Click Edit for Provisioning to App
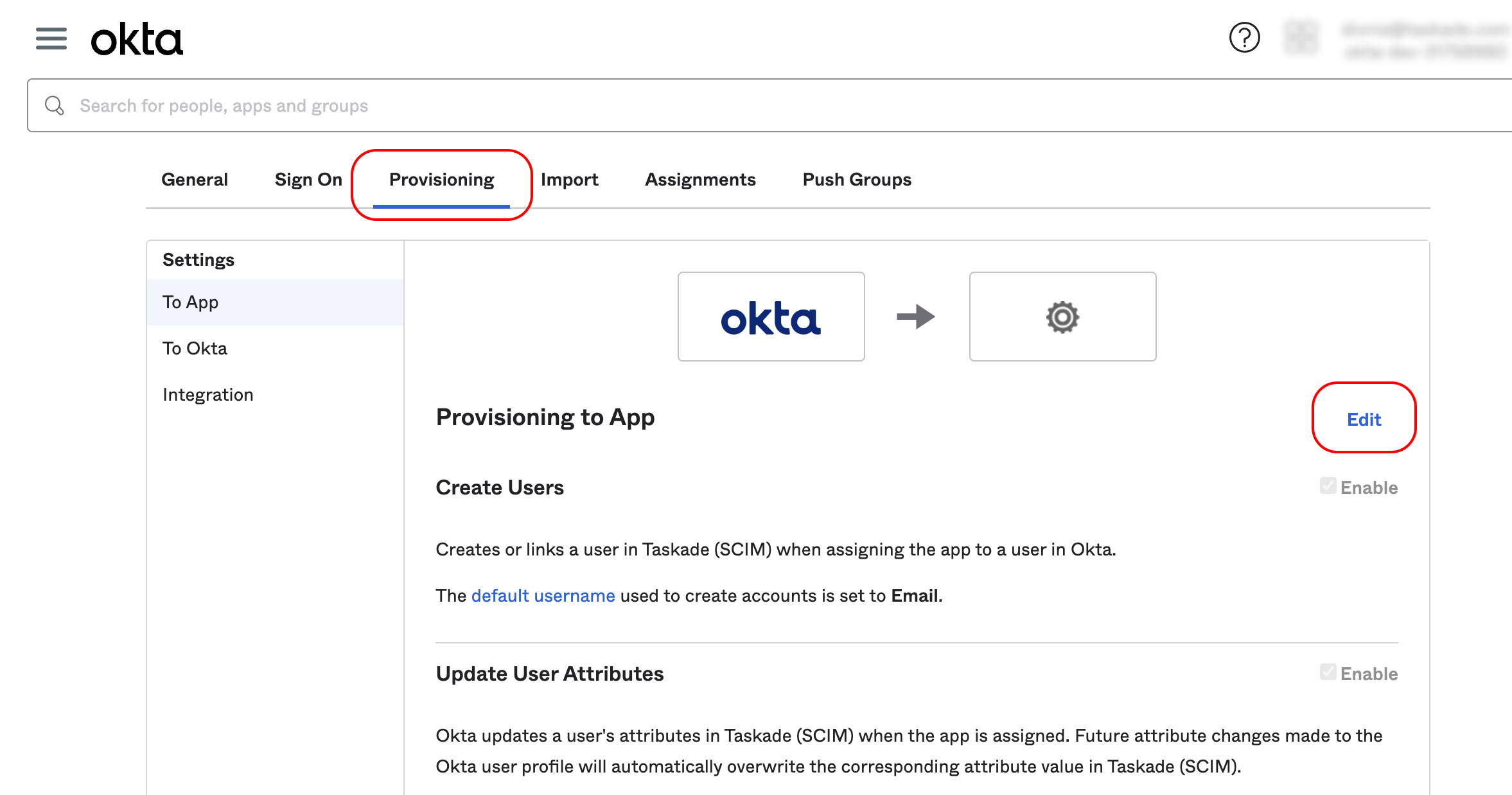 [x=1364, y=419]
